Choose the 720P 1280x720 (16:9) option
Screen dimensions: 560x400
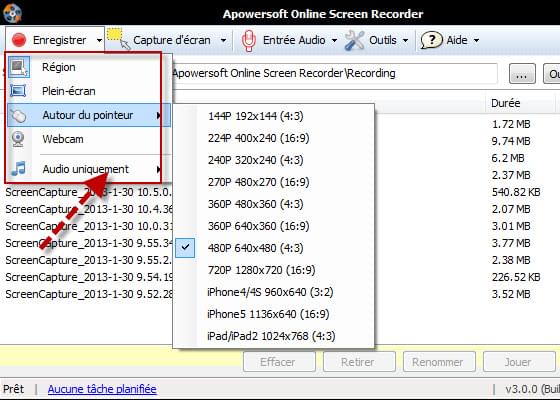[261, 270]
